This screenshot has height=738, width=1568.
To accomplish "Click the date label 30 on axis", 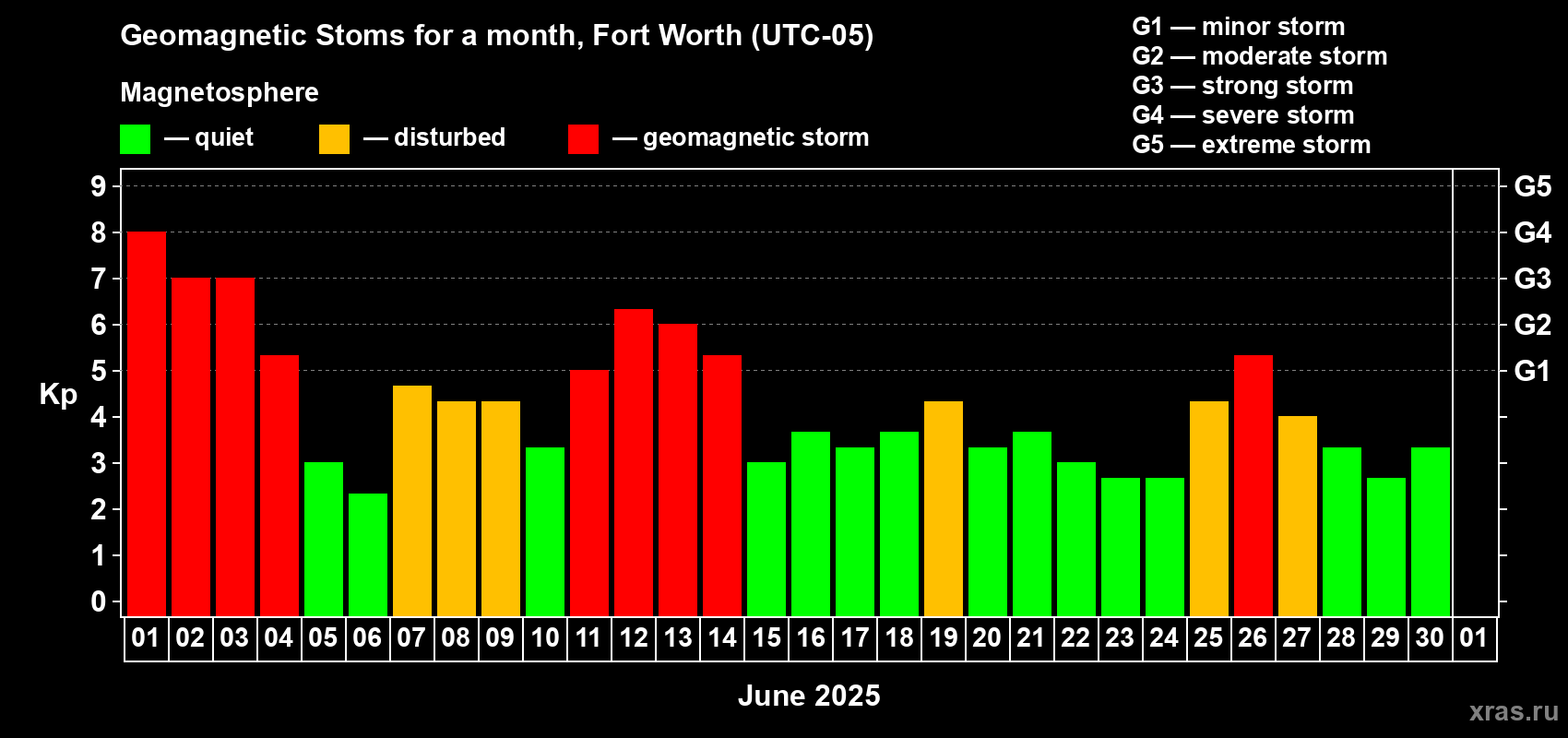I will [x=1431, y=638].
